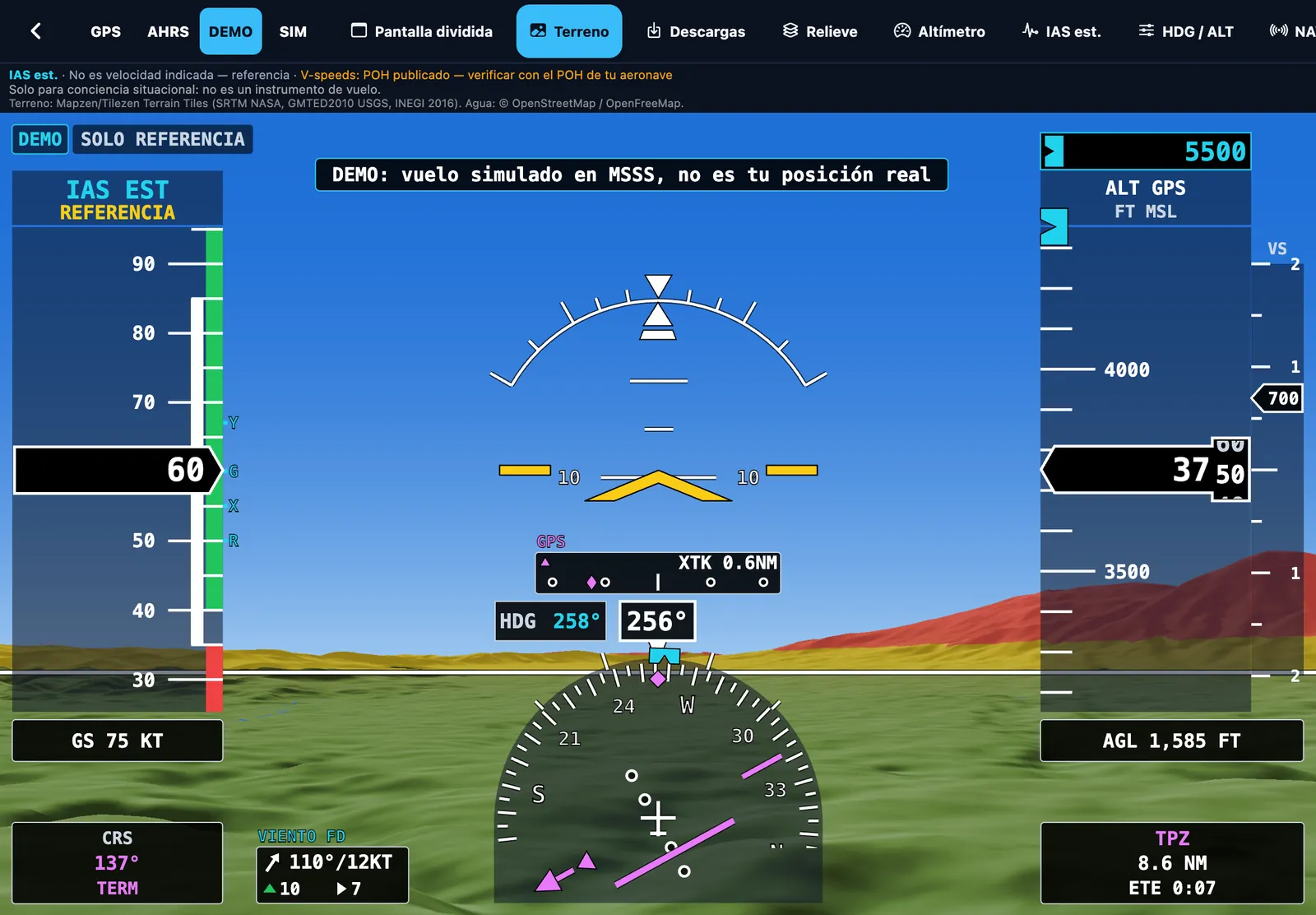The width and height of the screenshot is (1316, 915).
Task: Click the SOLO REFERENCIA label
Action: click(163, 139)
